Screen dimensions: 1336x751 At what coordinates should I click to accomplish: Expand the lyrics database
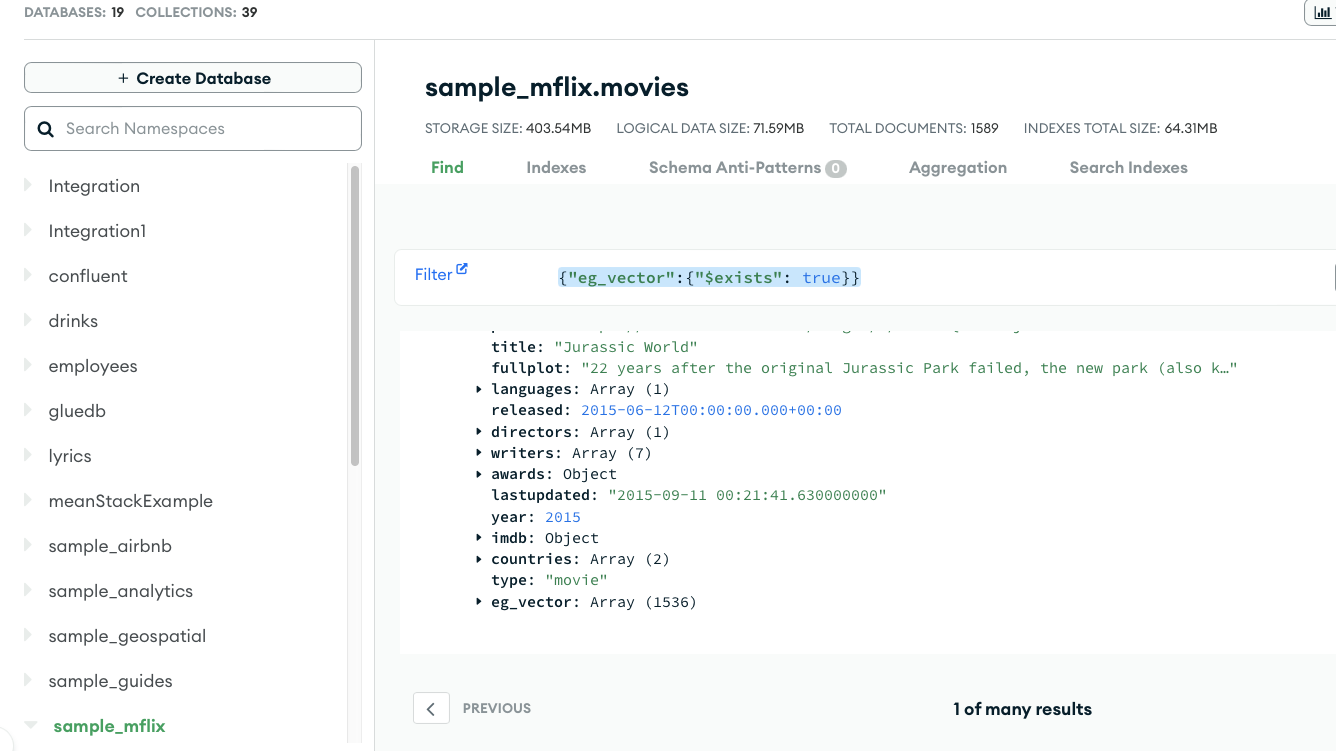pos(28,455)
